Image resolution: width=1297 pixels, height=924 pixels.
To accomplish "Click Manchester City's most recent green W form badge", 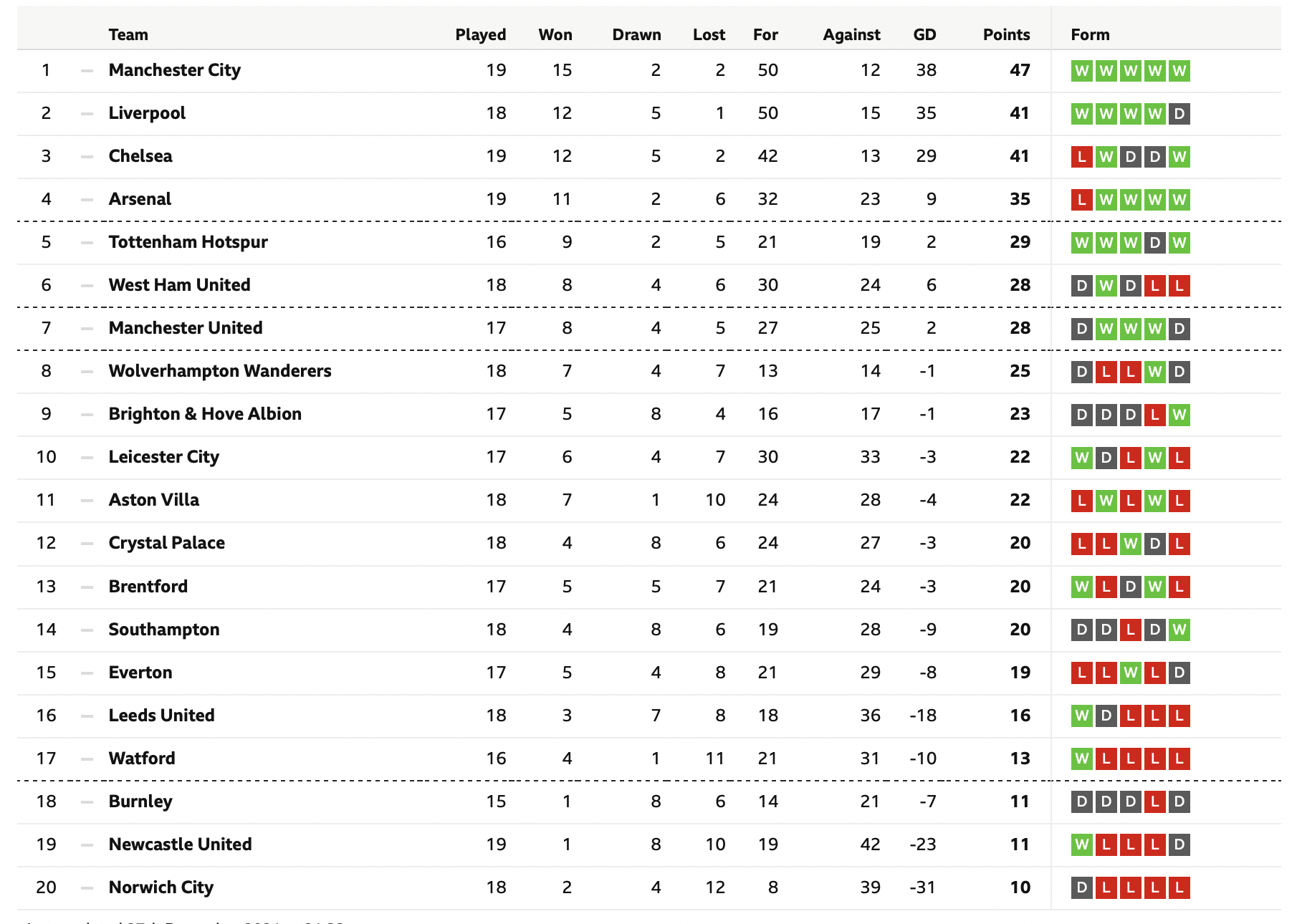I will click(x=1179, y=71).
